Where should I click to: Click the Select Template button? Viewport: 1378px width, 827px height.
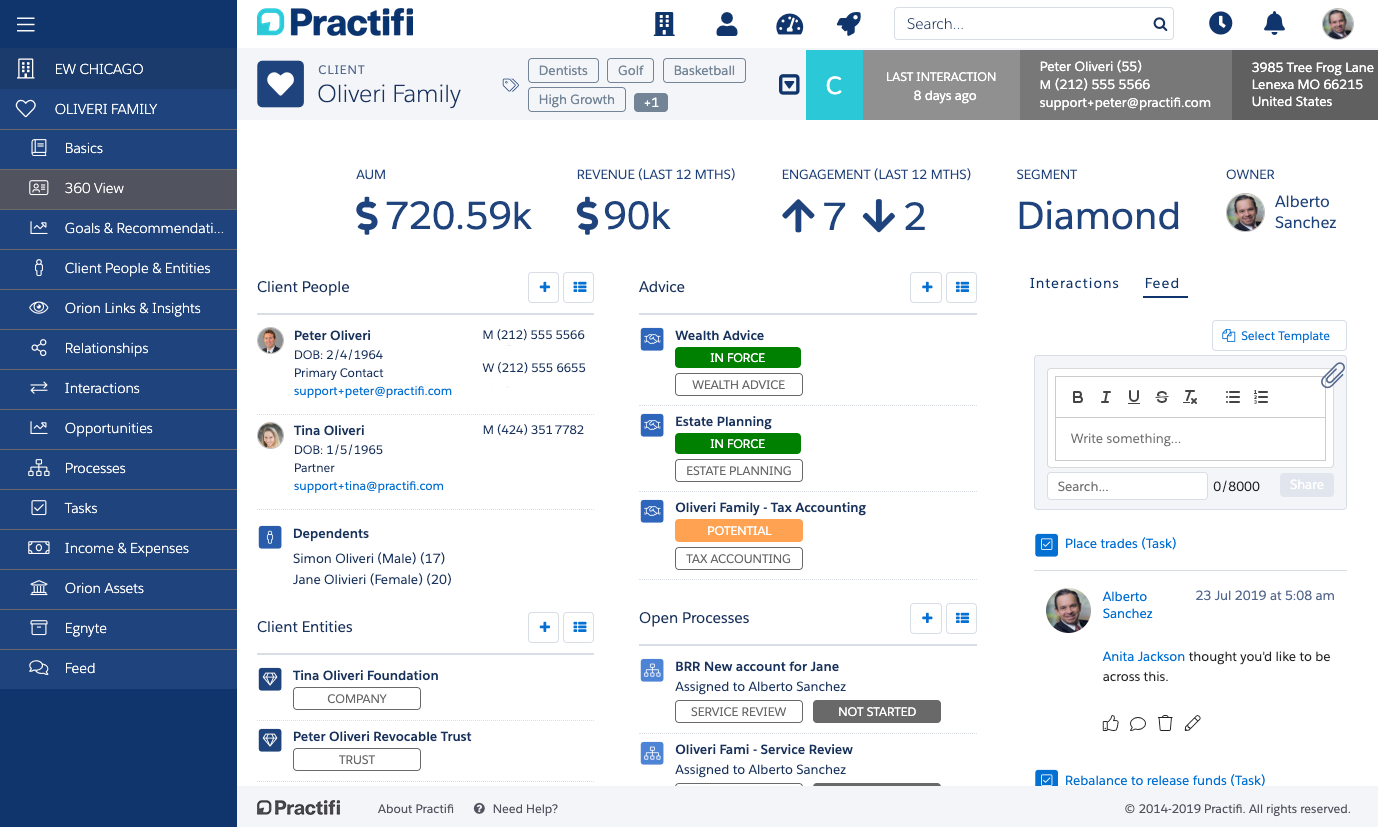tap(1279, 335)
